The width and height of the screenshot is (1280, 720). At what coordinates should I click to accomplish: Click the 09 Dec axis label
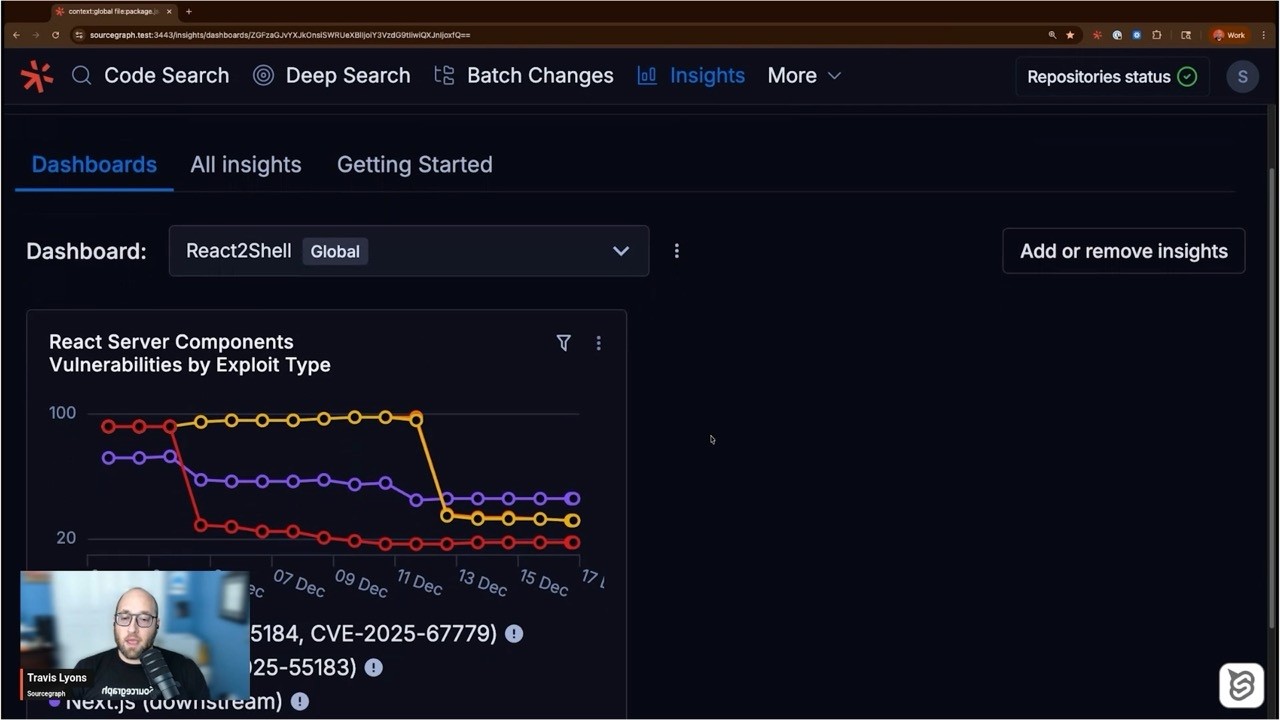(x=360, y=583)
